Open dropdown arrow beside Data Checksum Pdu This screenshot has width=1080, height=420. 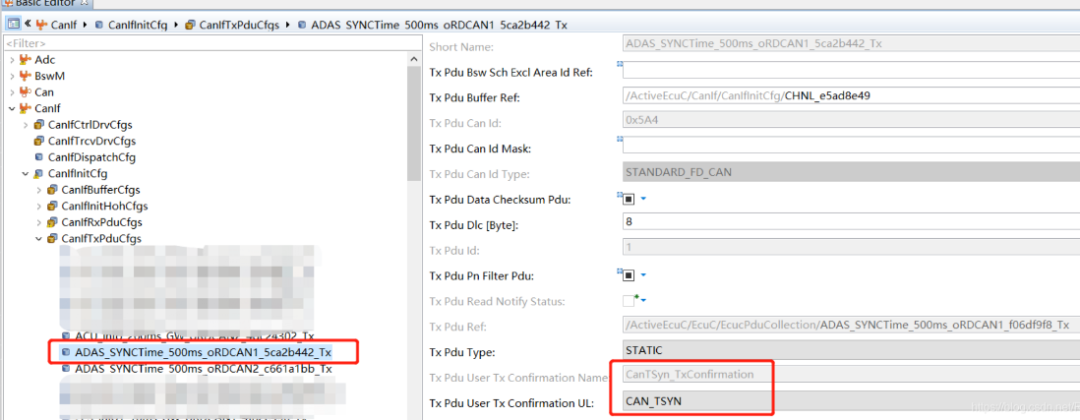click(x=643, y=199)
